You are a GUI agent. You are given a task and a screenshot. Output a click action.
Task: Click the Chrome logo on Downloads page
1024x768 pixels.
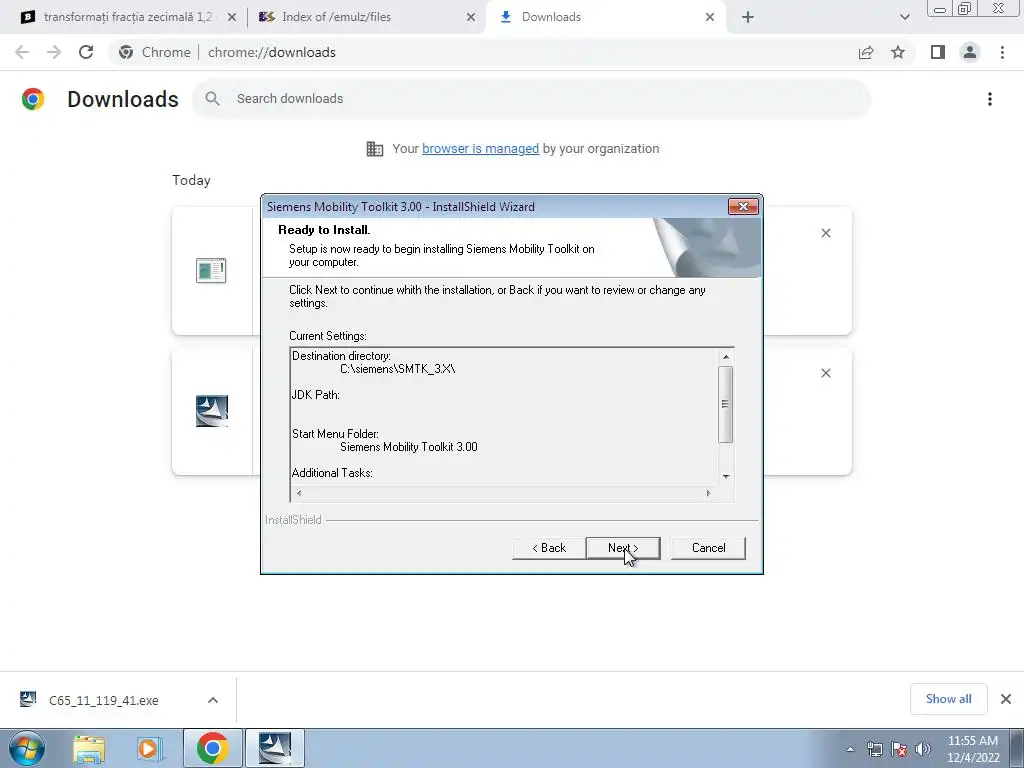[33, 99]
